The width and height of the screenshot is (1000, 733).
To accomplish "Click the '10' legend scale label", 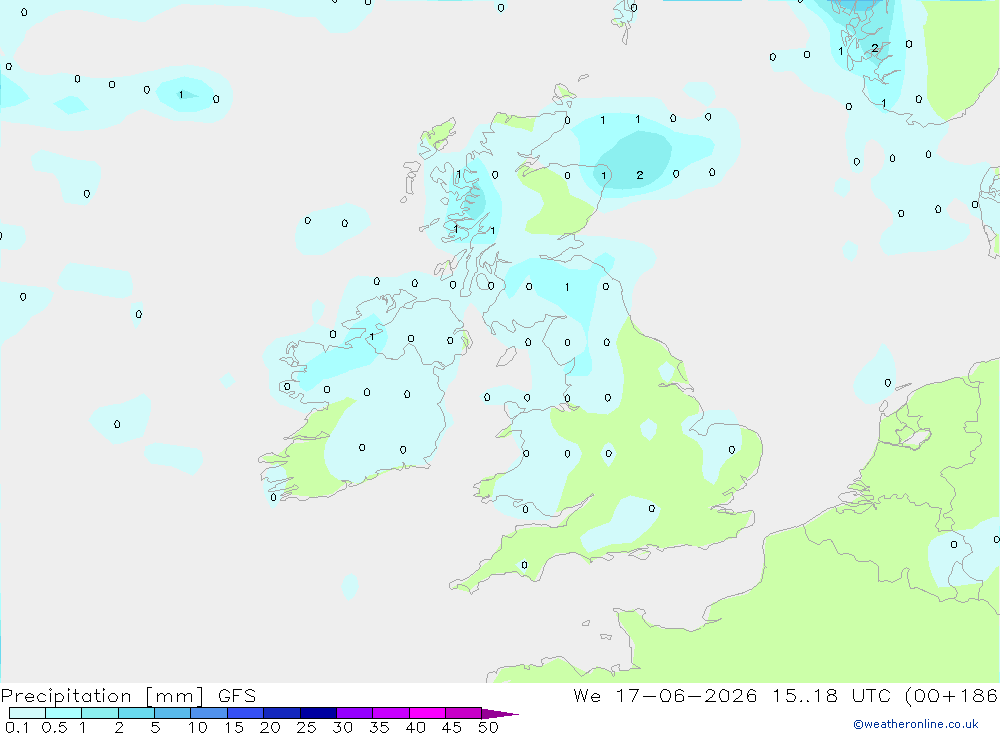I will tap(198, 727).
